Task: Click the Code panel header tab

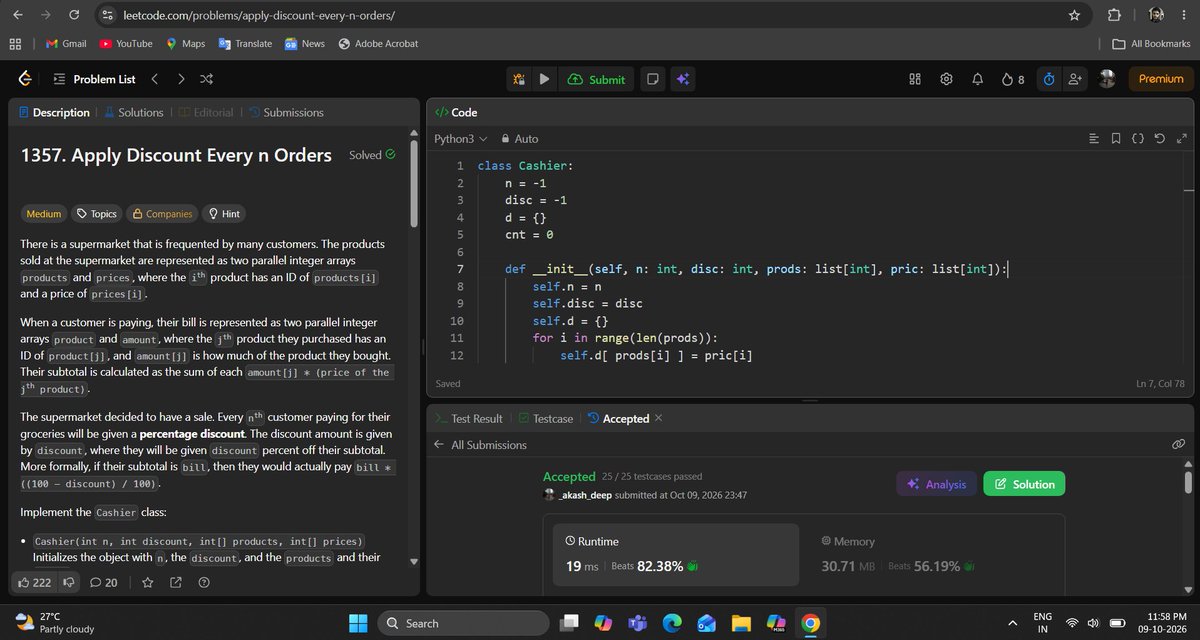Action: (x=456, y=113)
